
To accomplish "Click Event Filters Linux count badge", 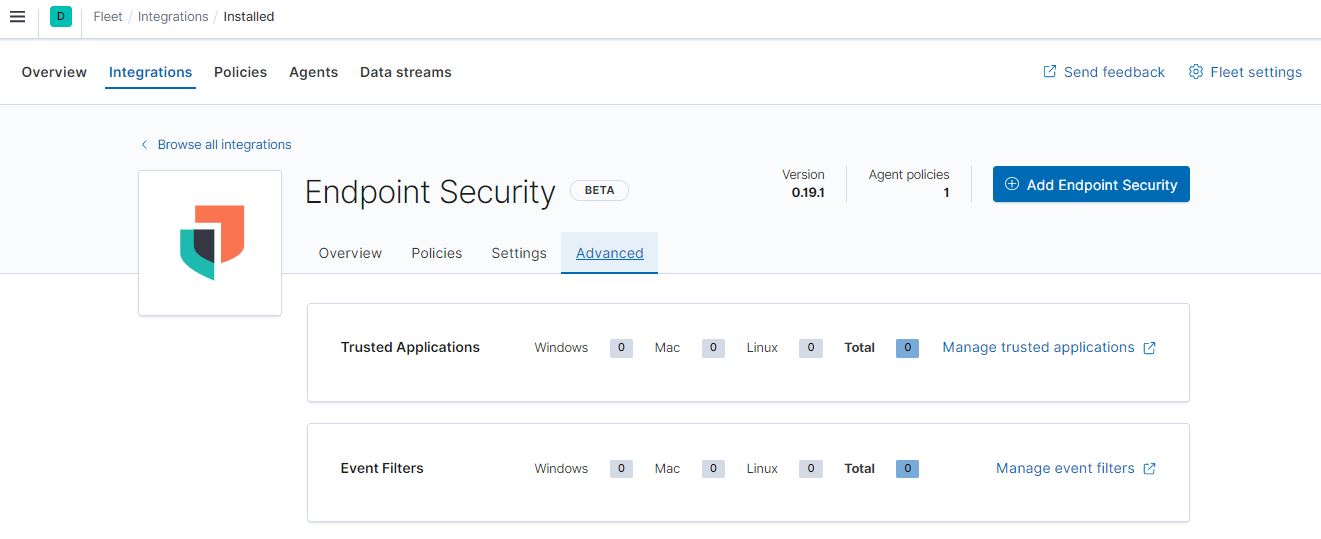I will pyautogui.click(x=810, y=469).
